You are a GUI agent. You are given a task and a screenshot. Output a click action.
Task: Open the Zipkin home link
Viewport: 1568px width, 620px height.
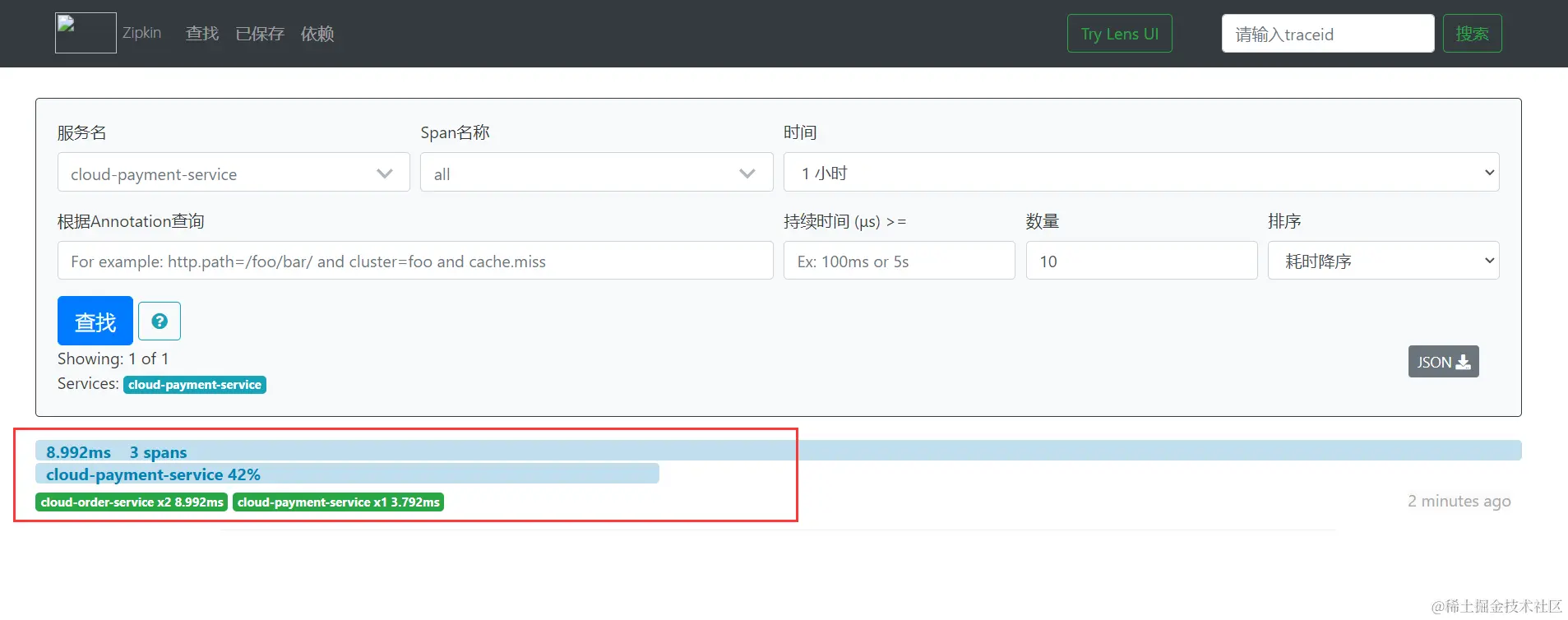(x=141, y=33)
